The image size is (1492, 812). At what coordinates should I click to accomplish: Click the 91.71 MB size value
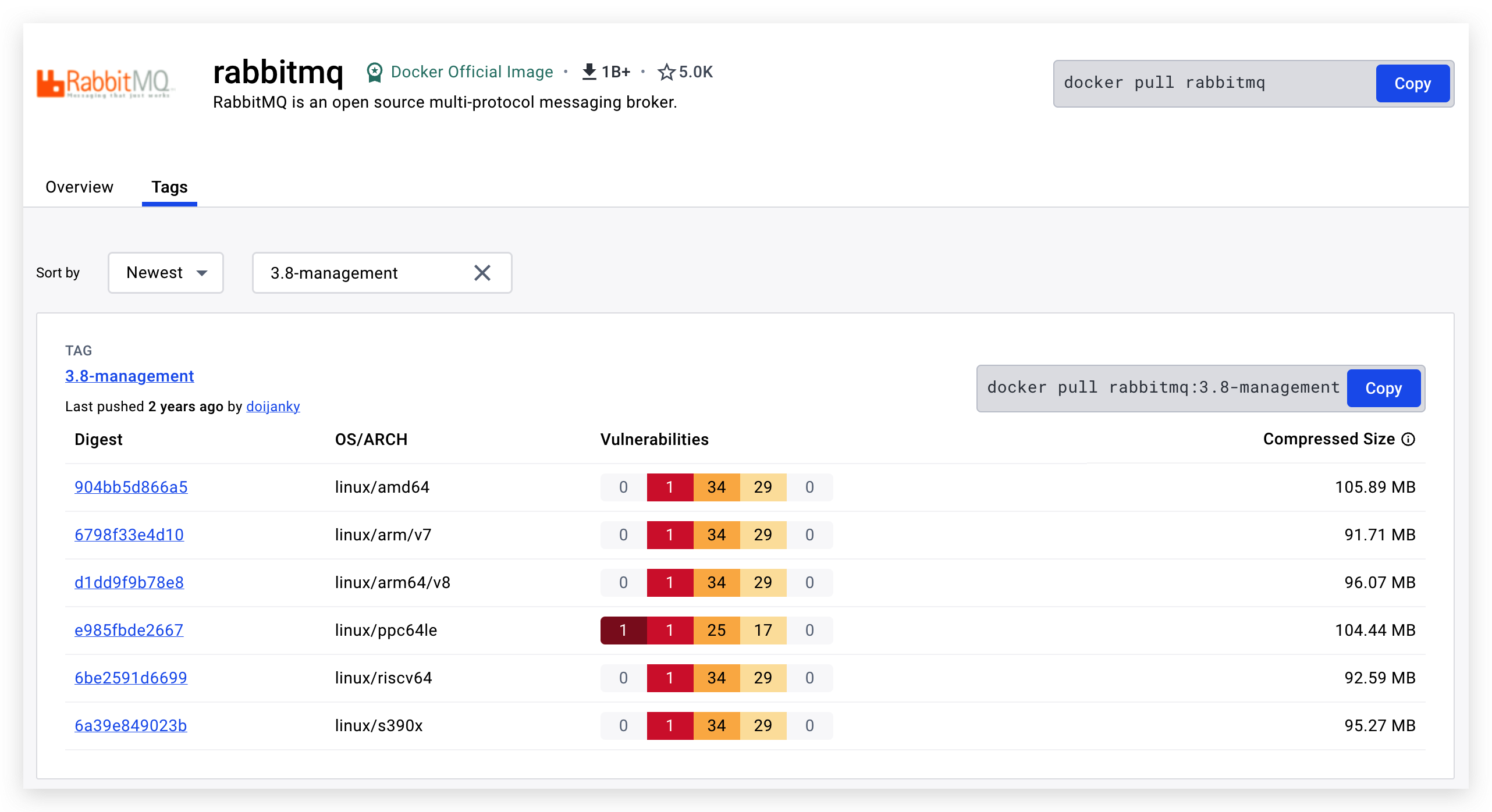[1380, 535]
